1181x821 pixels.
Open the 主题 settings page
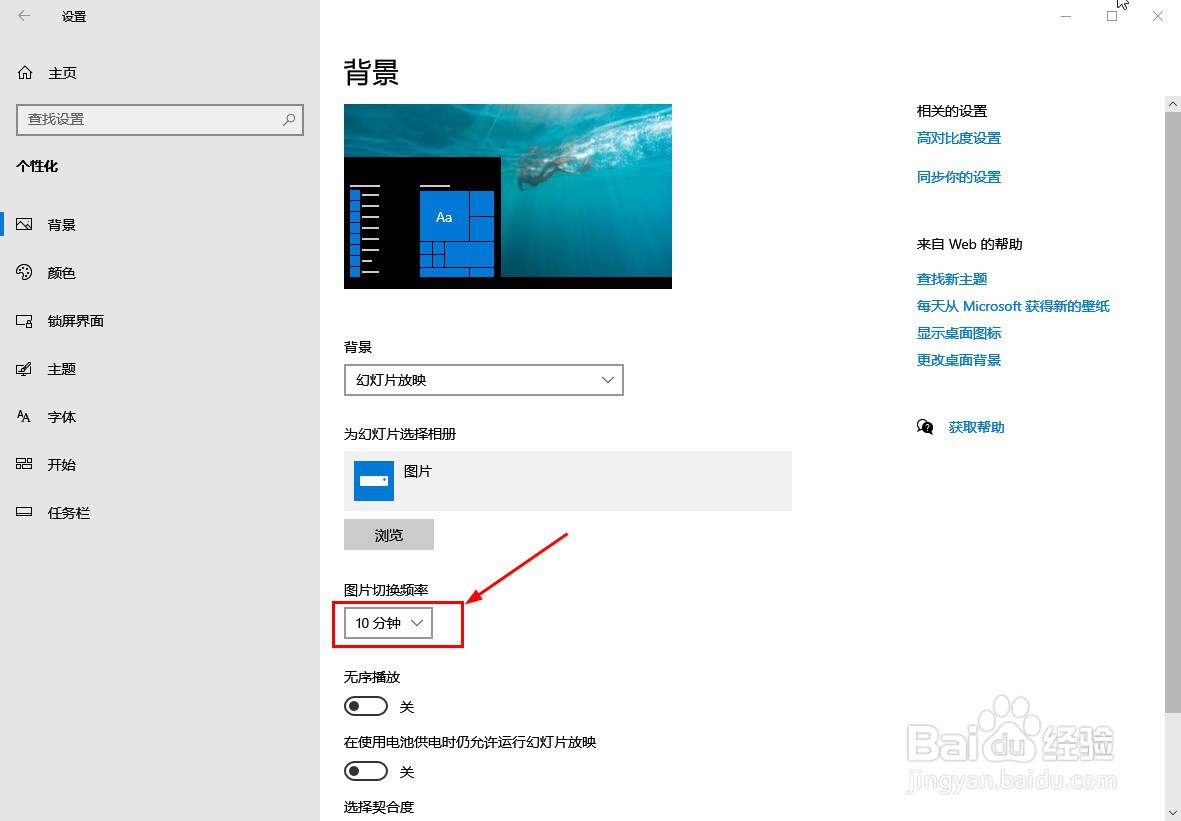point(160,369)
